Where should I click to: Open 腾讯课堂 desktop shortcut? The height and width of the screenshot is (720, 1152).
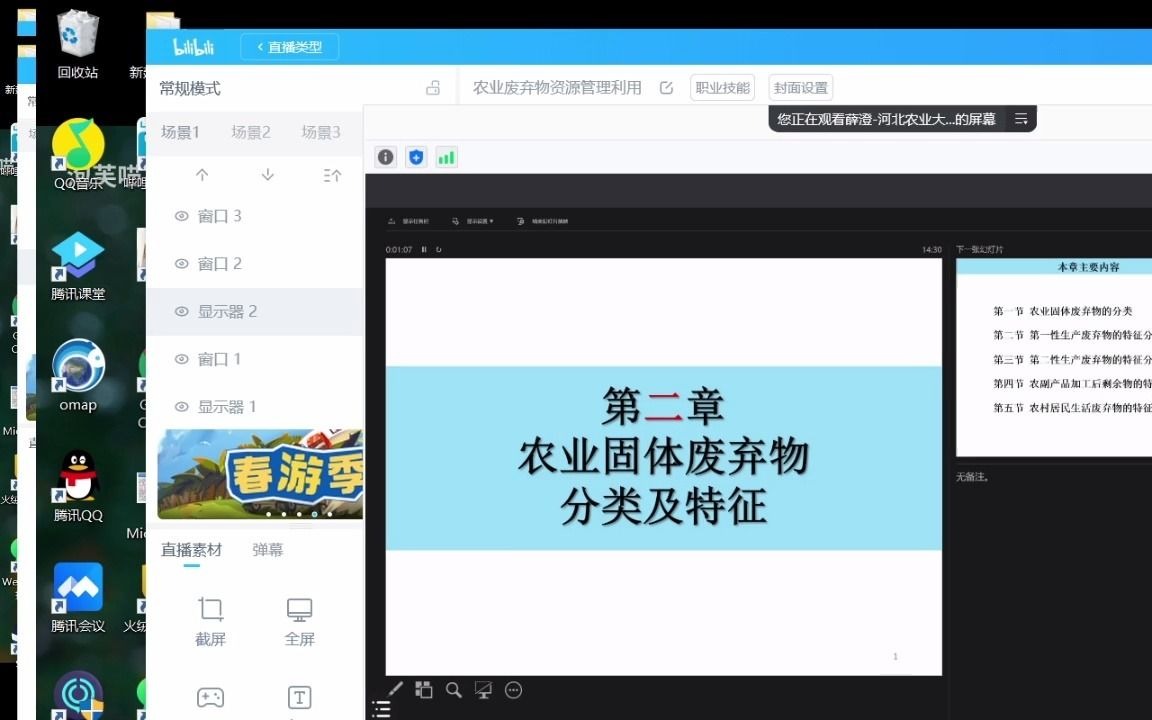78,266
